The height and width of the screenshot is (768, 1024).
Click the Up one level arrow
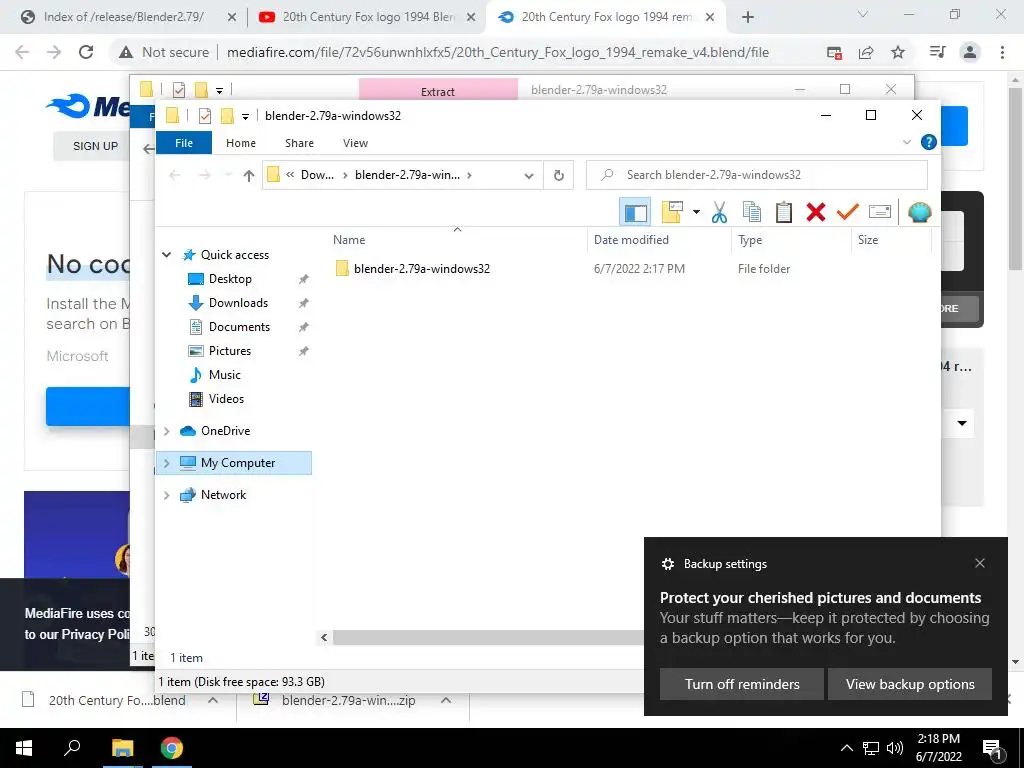tap(248, 175)
